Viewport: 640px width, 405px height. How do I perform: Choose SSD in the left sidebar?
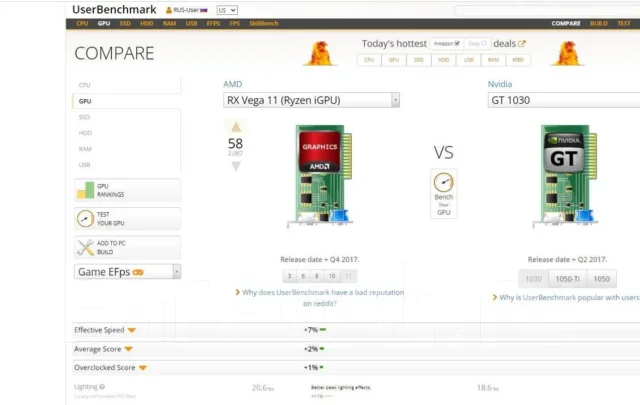(127, 117)
